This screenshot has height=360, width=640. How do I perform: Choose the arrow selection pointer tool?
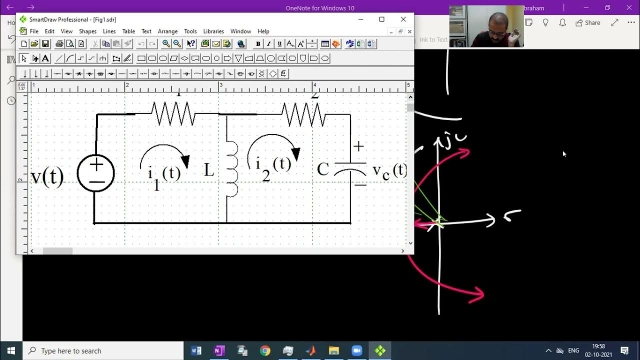click(24, 59)
